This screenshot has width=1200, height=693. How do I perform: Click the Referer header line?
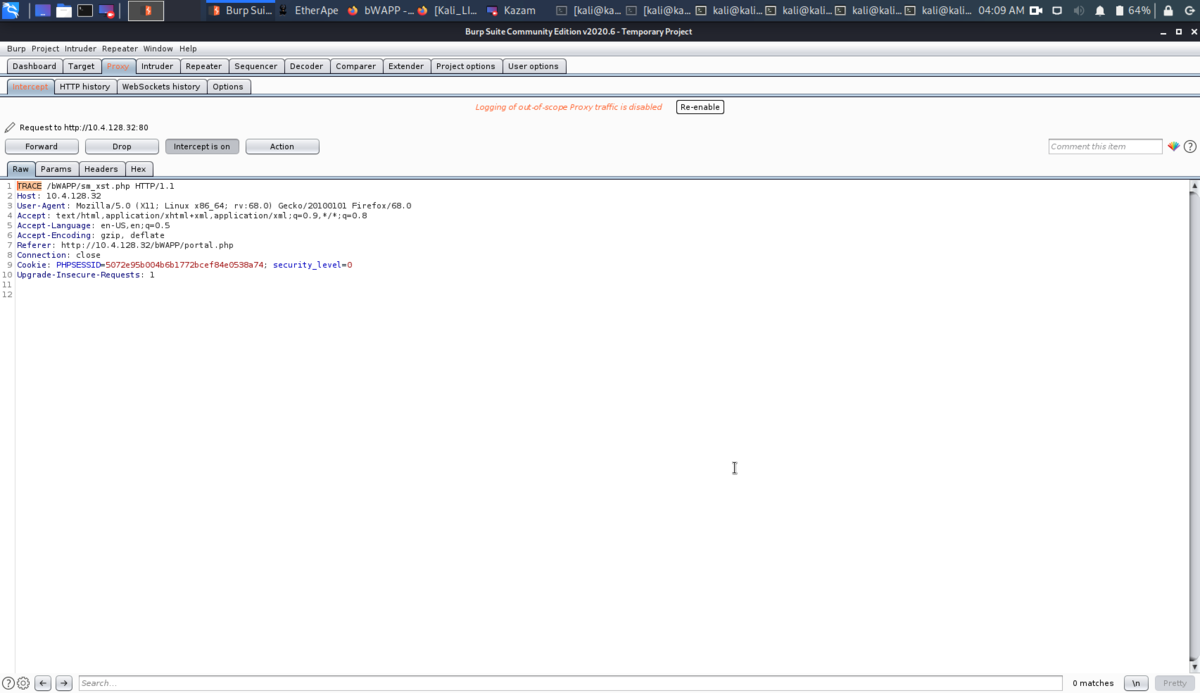(125, 245)
